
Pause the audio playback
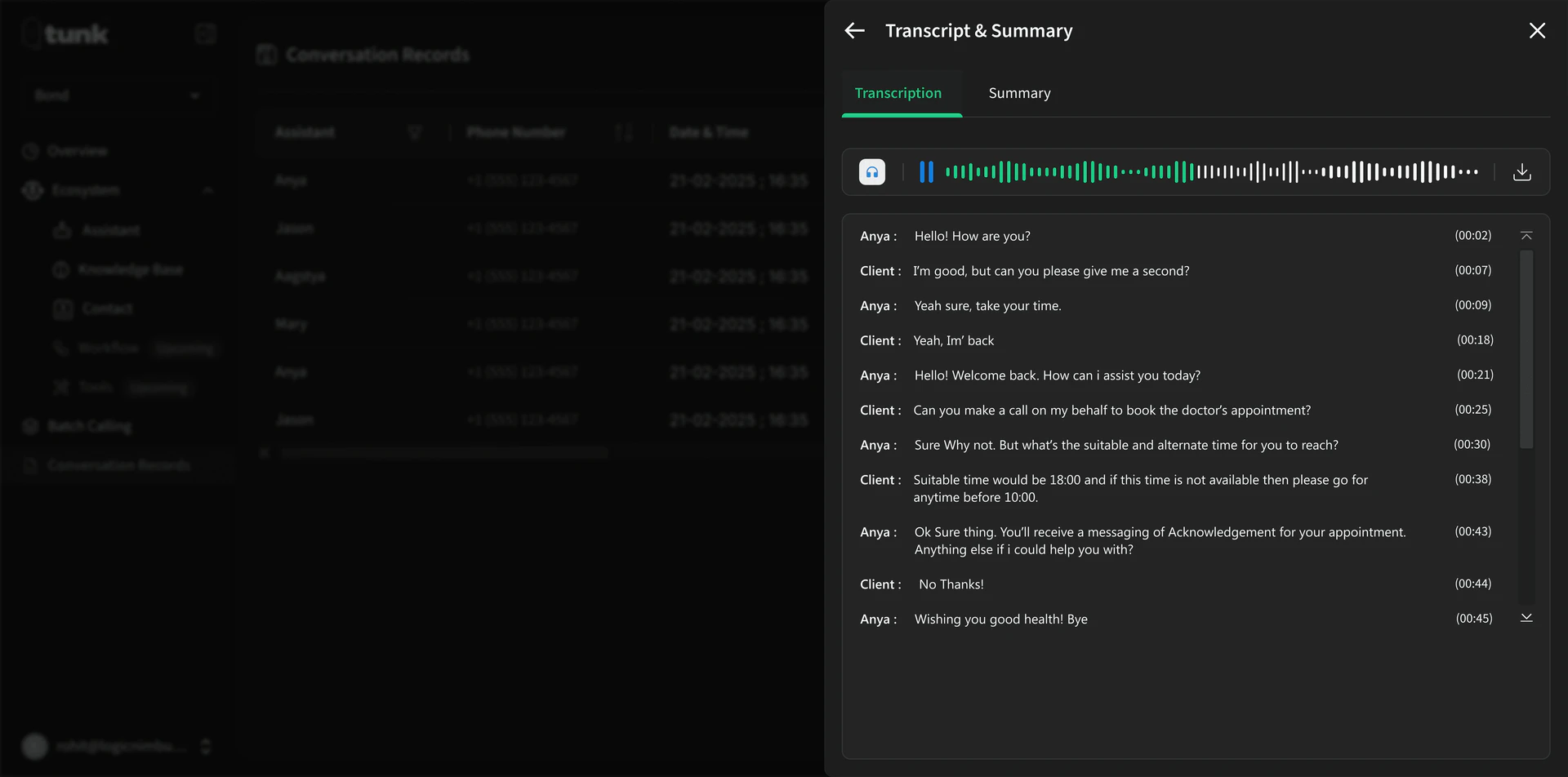click(x=927, y=171)
